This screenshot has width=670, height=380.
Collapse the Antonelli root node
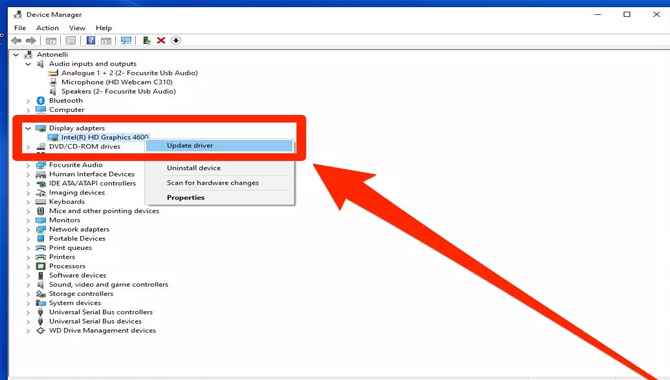pos(16,55)
